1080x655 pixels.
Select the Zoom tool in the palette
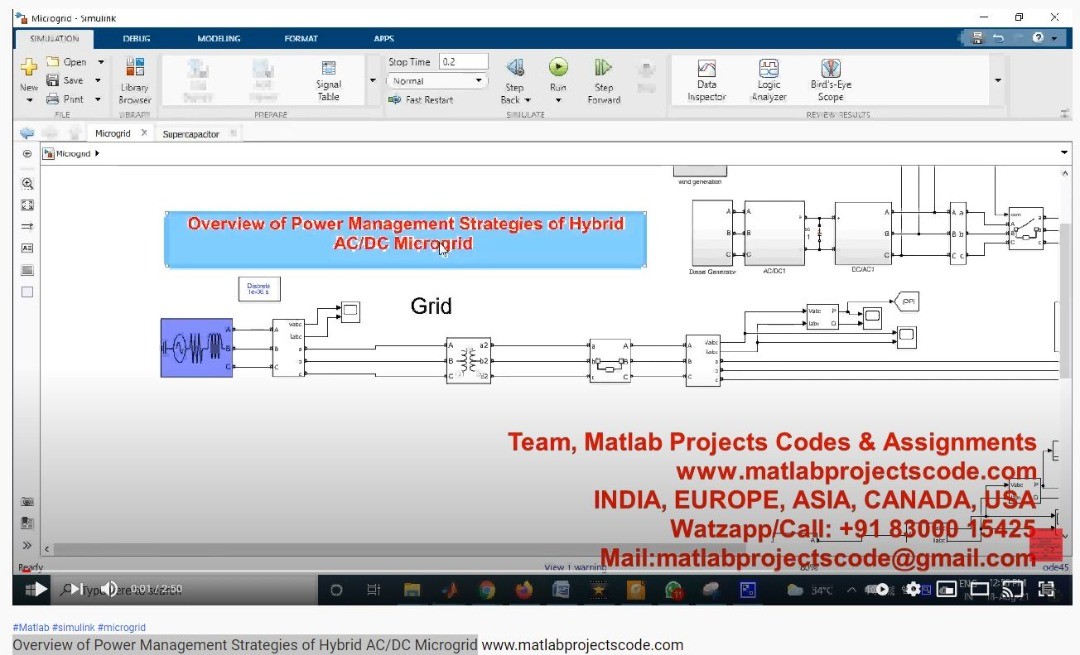[x=27, y=184]
